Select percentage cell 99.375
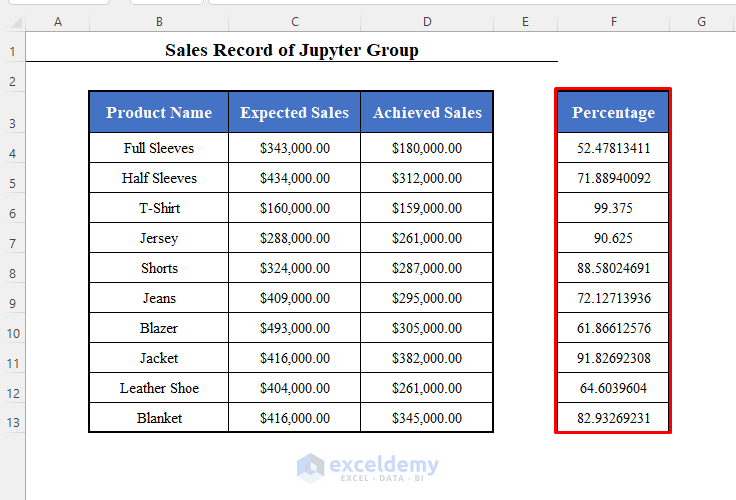The height and width of the screenshot is (500, 736). coord(613,208)
